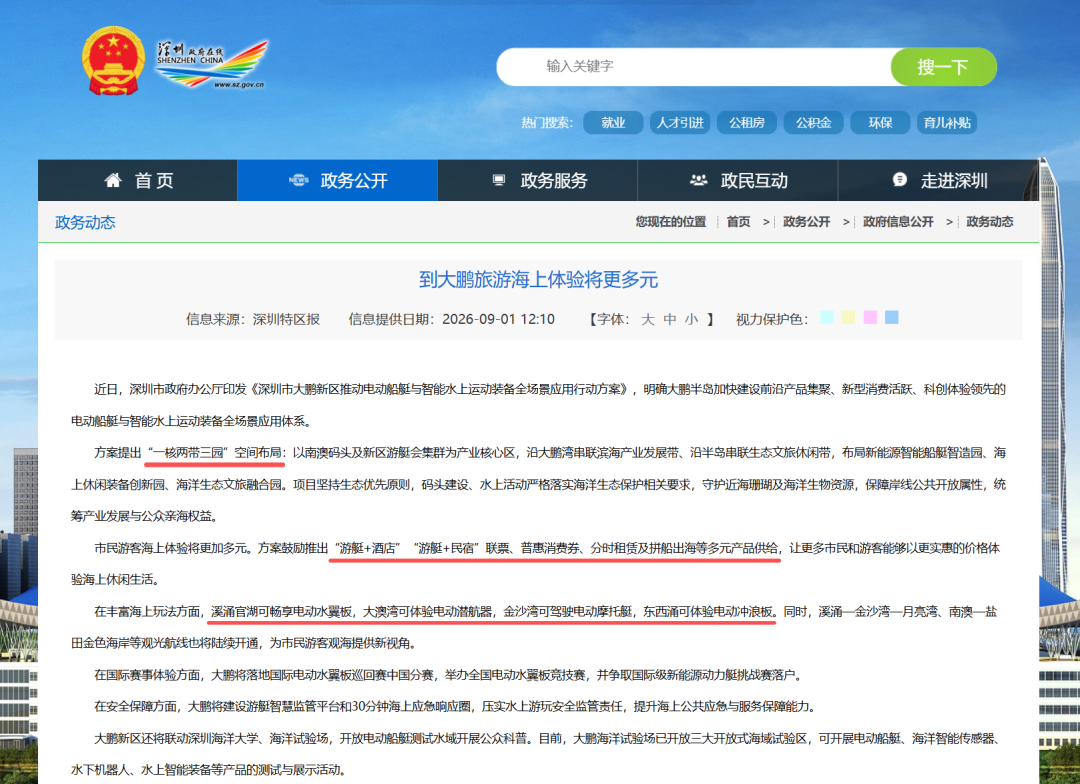Choose the pink eye-protection color
This screenshot has width=1080, height=784.
(x=870, y=317)
